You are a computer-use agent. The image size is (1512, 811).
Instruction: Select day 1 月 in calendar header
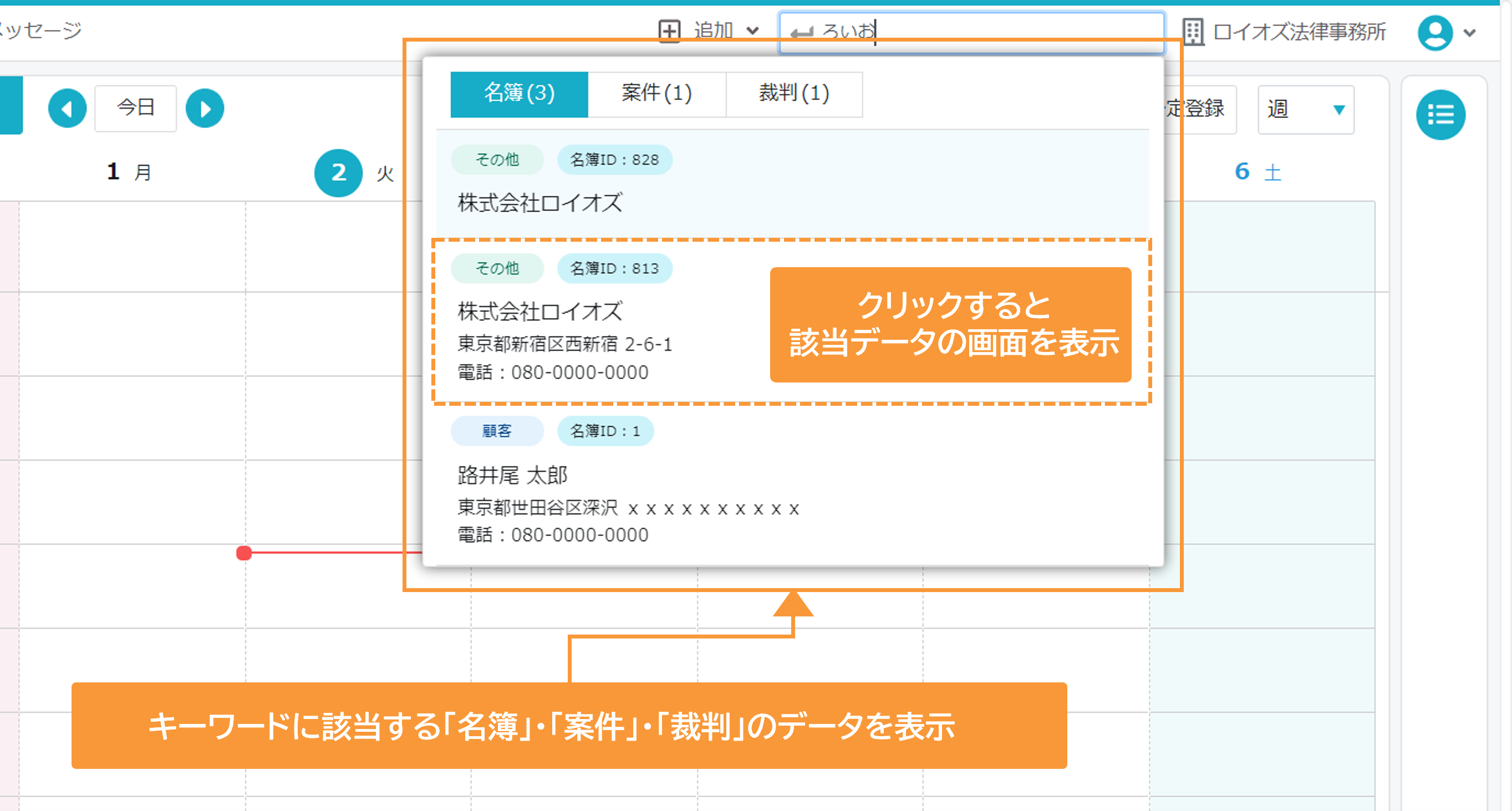coord(129,172)
